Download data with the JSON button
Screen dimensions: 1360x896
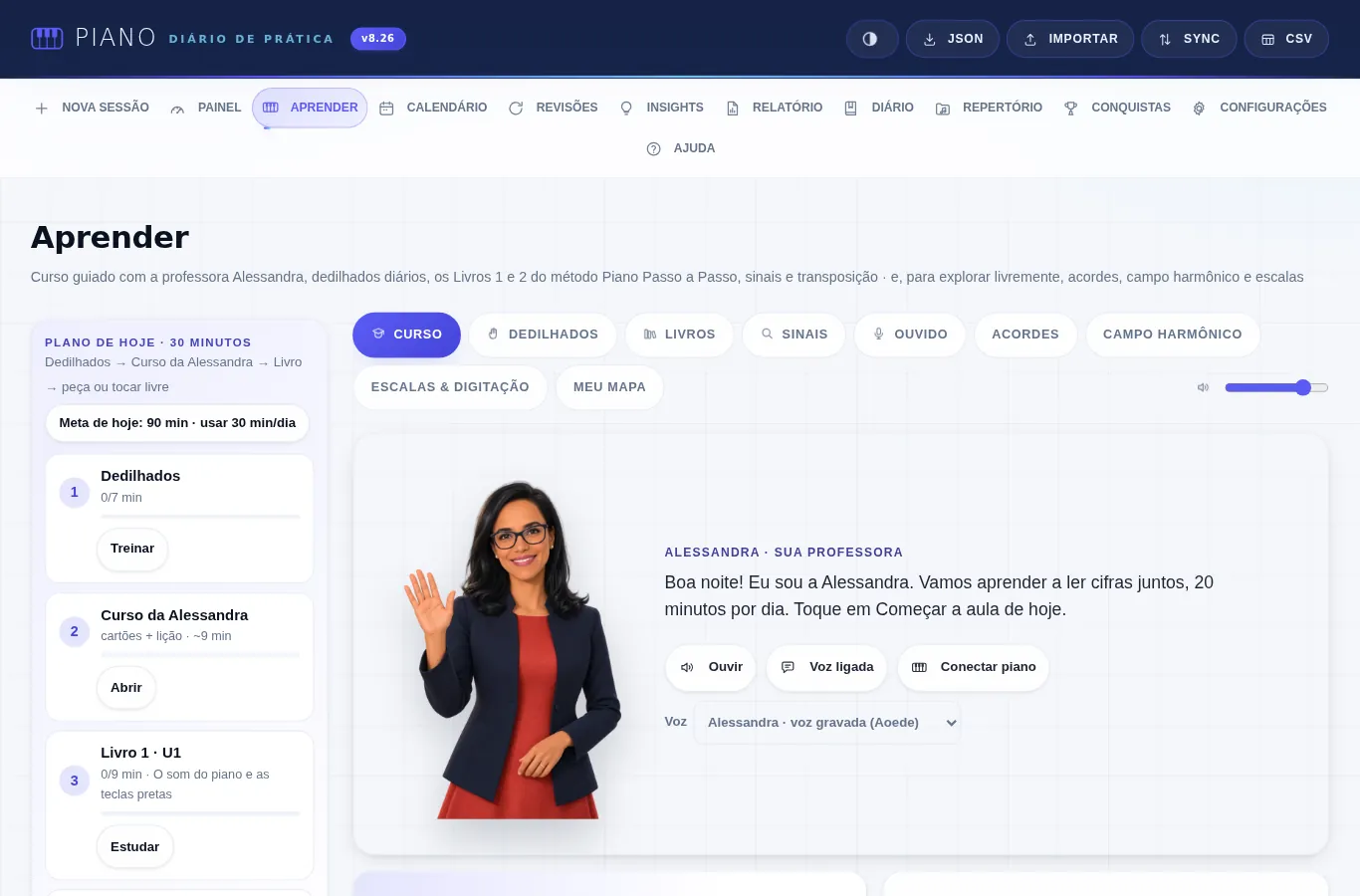953,39
